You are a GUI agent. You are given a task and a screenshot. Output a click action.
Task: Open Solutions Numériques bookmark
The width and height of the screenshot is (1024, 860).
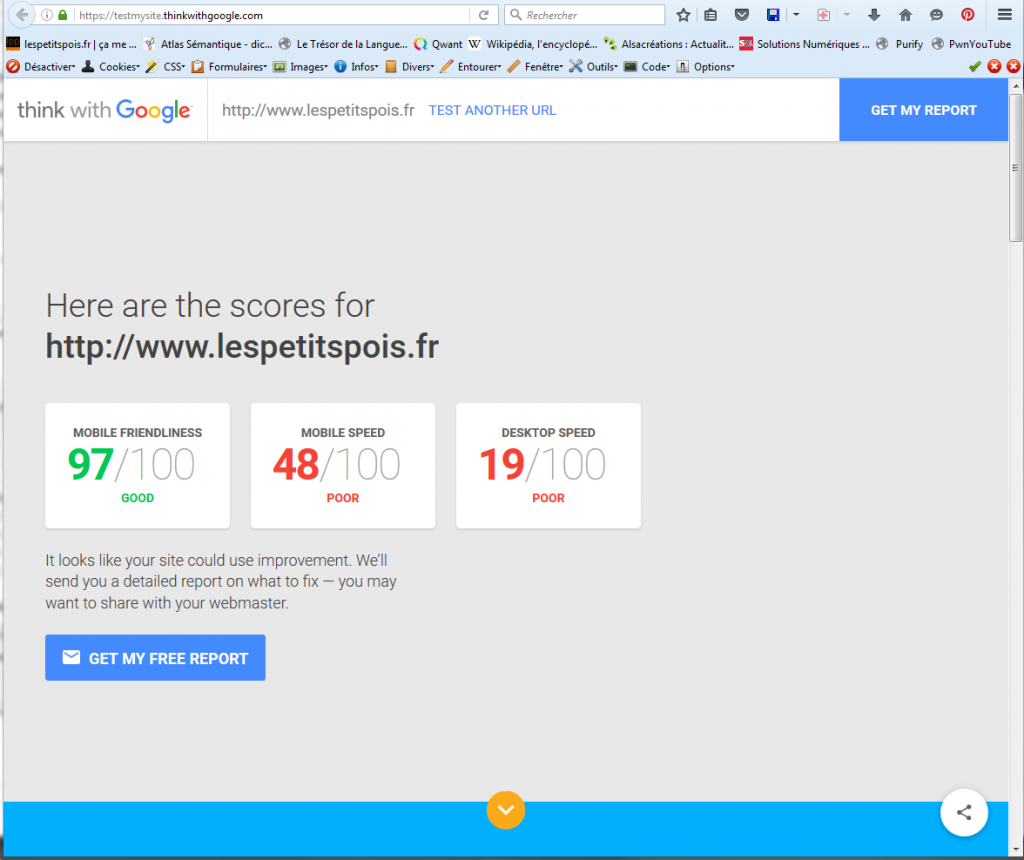805,44
